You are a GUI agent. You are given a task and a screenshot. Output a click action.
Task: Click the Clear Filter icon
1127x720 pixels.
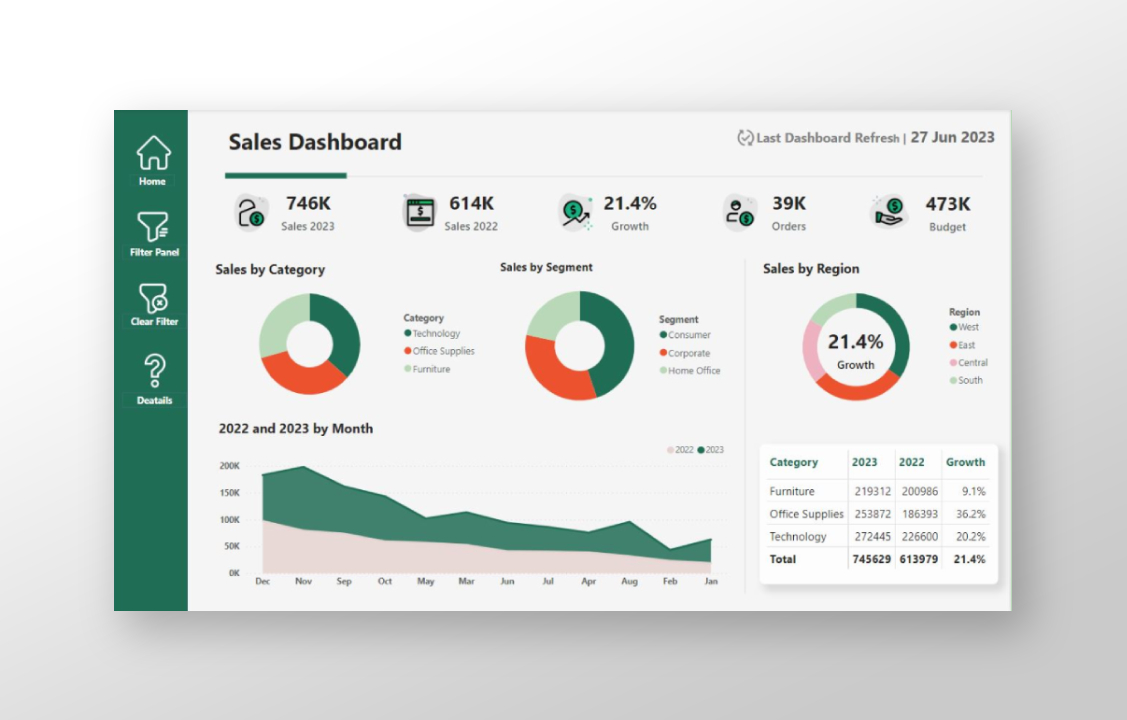154,297
